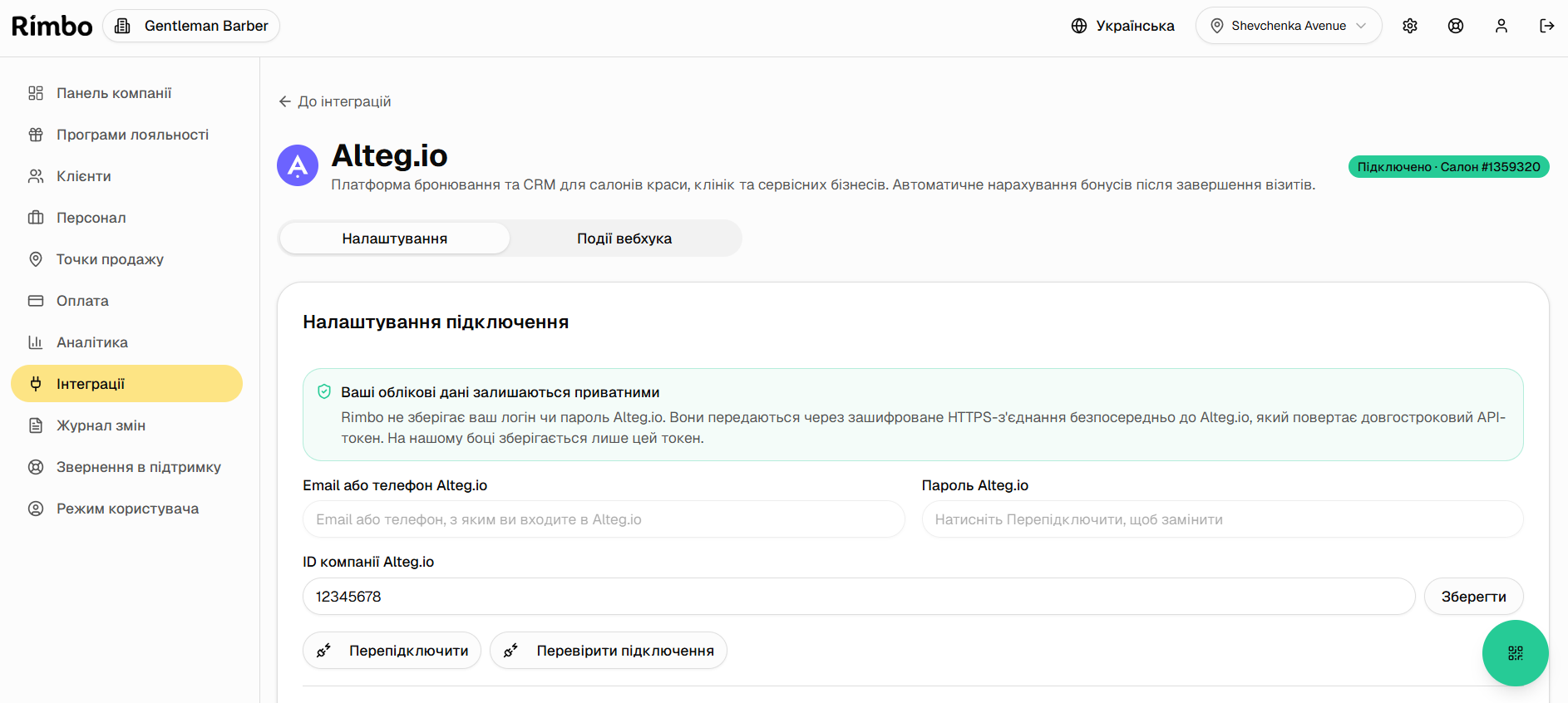Click the Зберегти button

[1473, 597]
